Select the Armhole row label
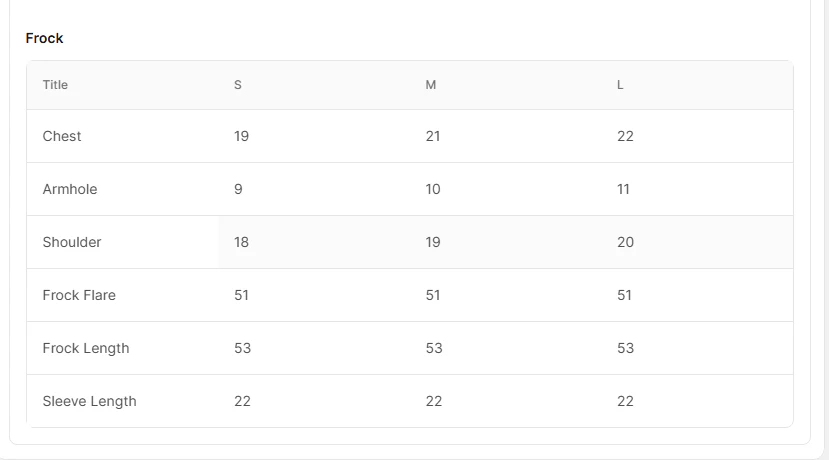This screenshot has width=829, height=460. (70, 189)
